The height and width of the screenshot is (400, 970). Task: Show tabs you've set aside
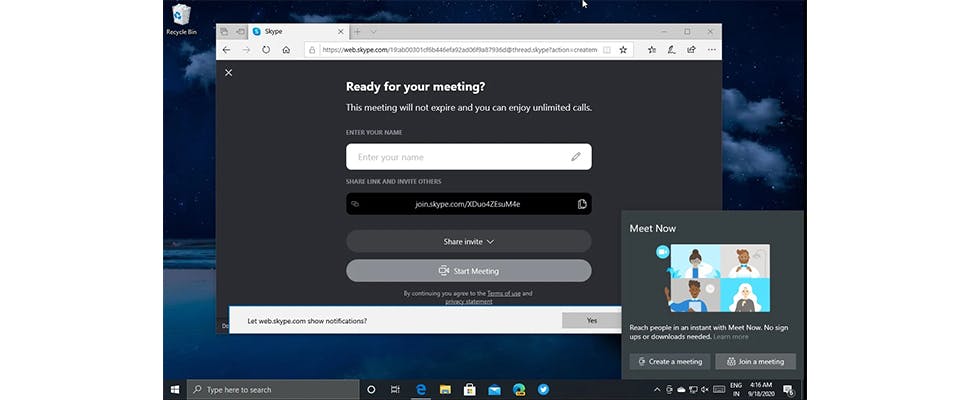[224, 32]
